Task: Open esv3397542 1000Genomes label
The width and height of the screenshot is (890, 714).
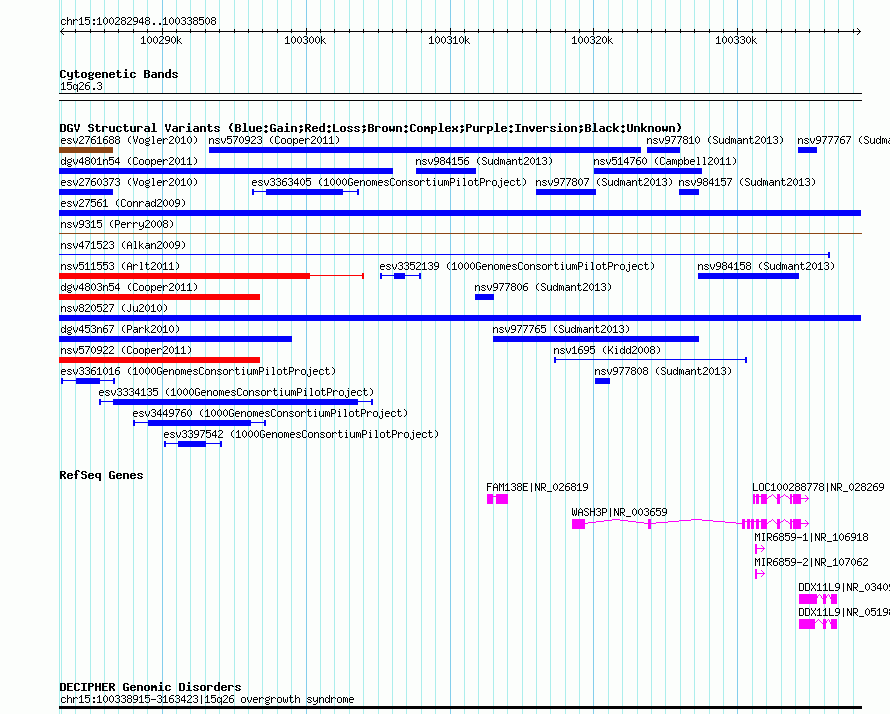Action: (301, 434)
